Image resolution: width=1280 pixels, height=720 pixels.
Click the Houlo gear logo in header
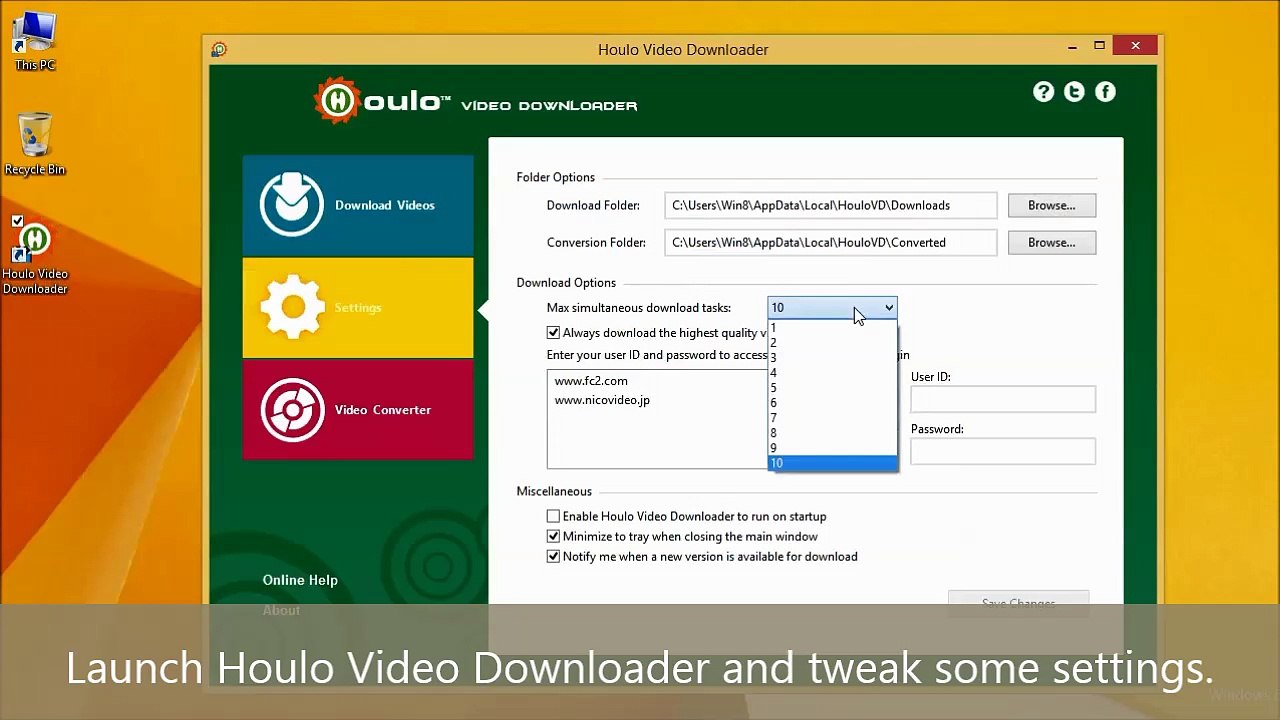tap(337, 101)
